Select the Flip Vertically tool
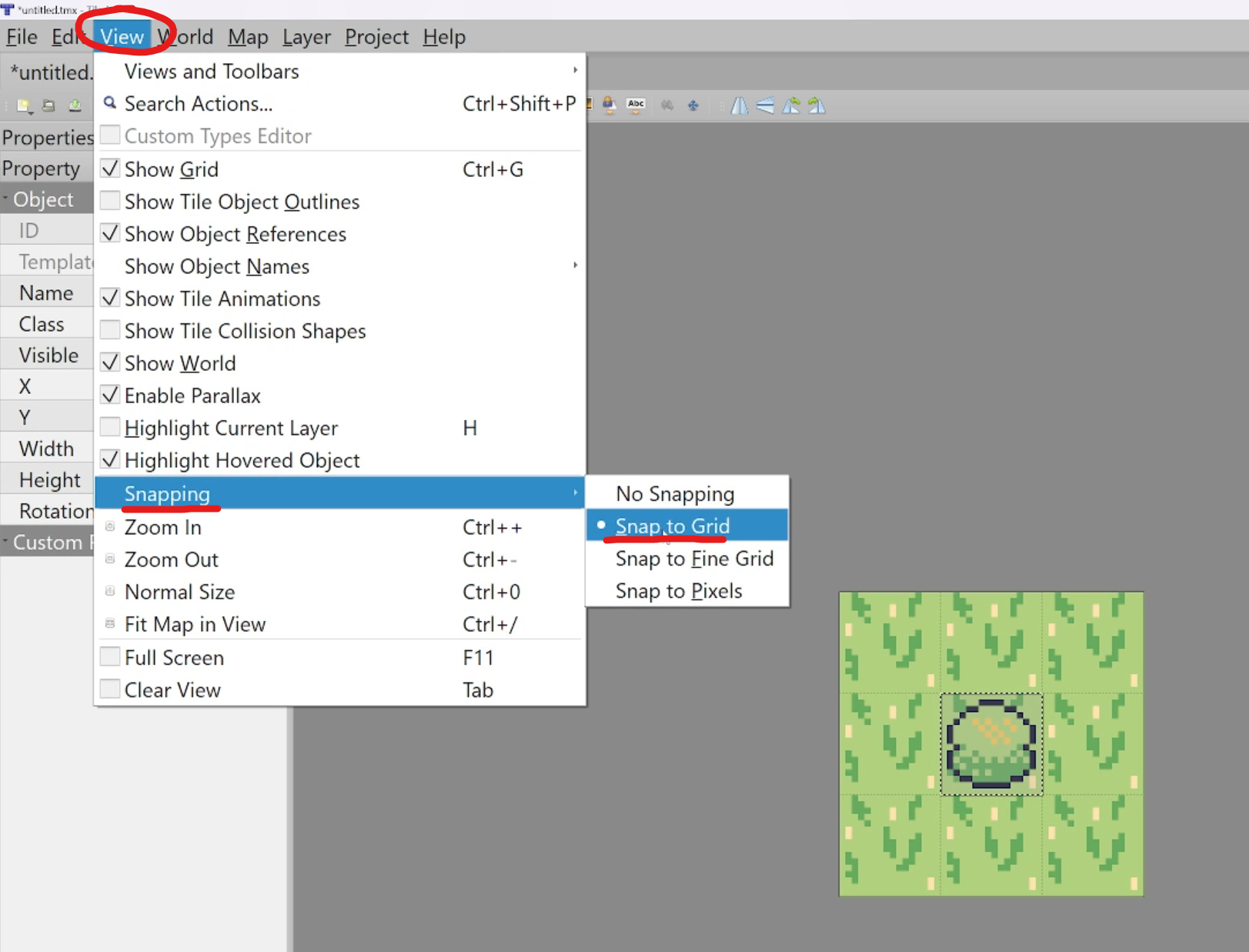This screenshot has width=1249, height=952. point(764,106)
